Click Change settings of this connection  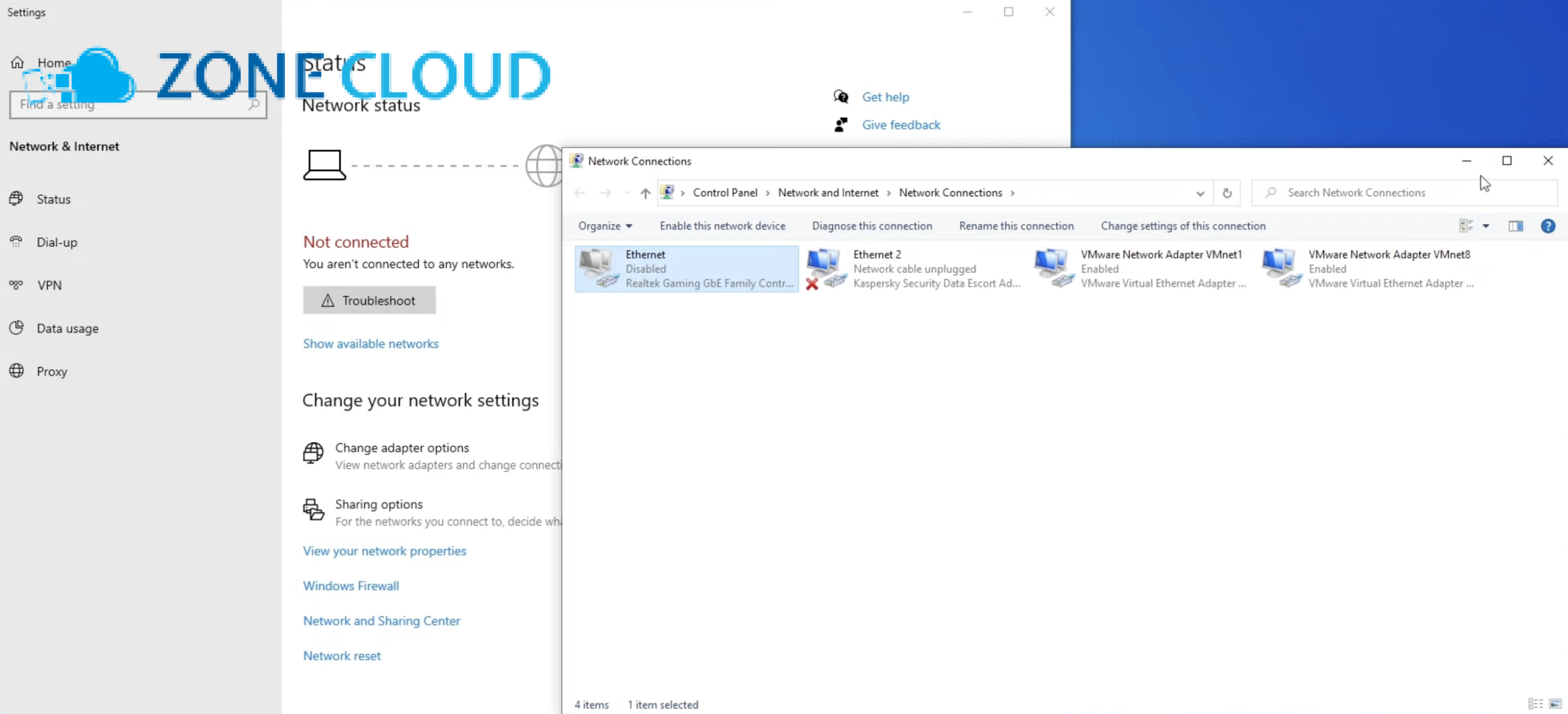click(1183, 226)
